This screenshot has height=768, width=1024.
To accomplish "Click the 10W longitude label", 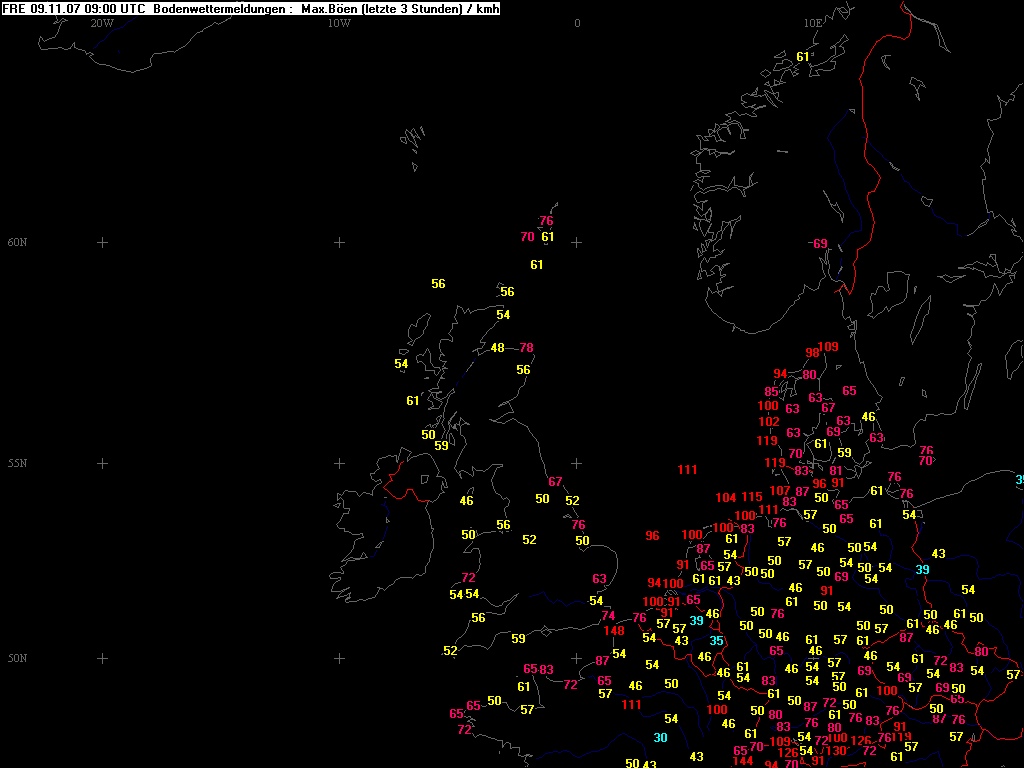I will (339, 23).
